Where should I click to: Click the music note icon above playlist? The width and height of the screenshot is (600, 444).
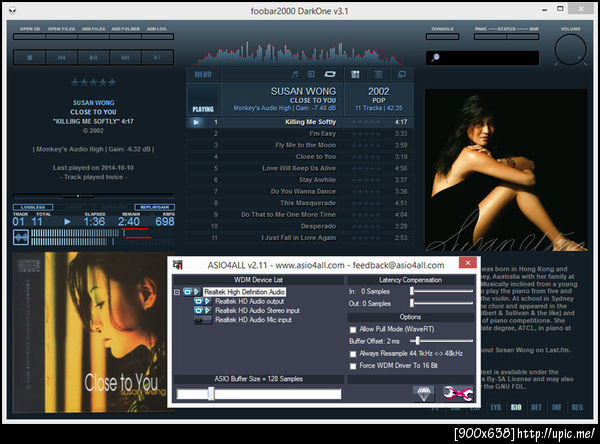coord(295,74)
